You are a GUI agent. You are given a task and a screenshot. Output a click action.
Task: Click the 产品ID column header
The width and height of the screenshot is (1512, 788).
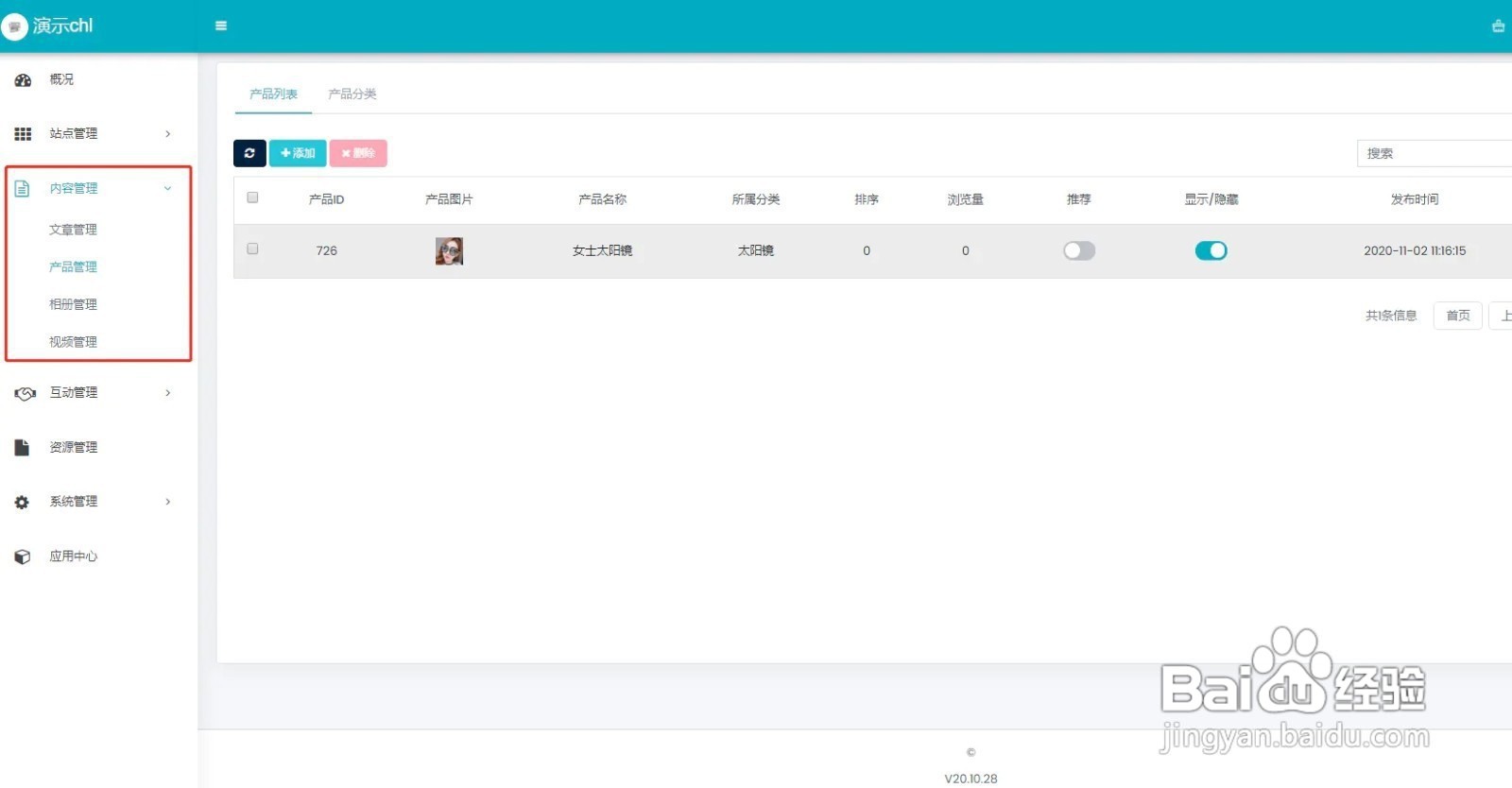tap(326, 199)
